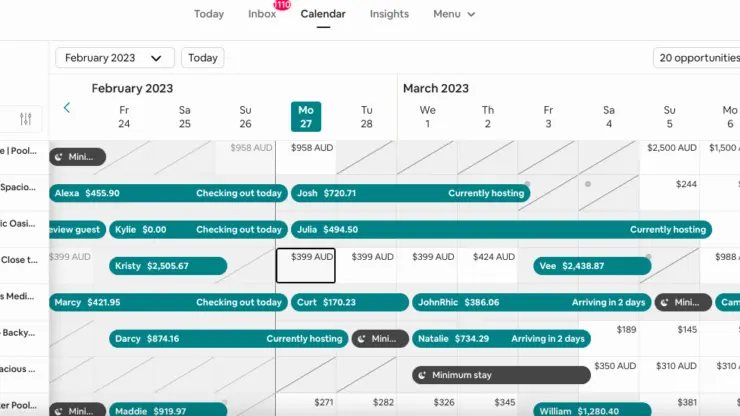The width and height of the screenshot is (740, 416).
Task: Select the Minimum stay block on March 1
Action: tap(501, 375)
